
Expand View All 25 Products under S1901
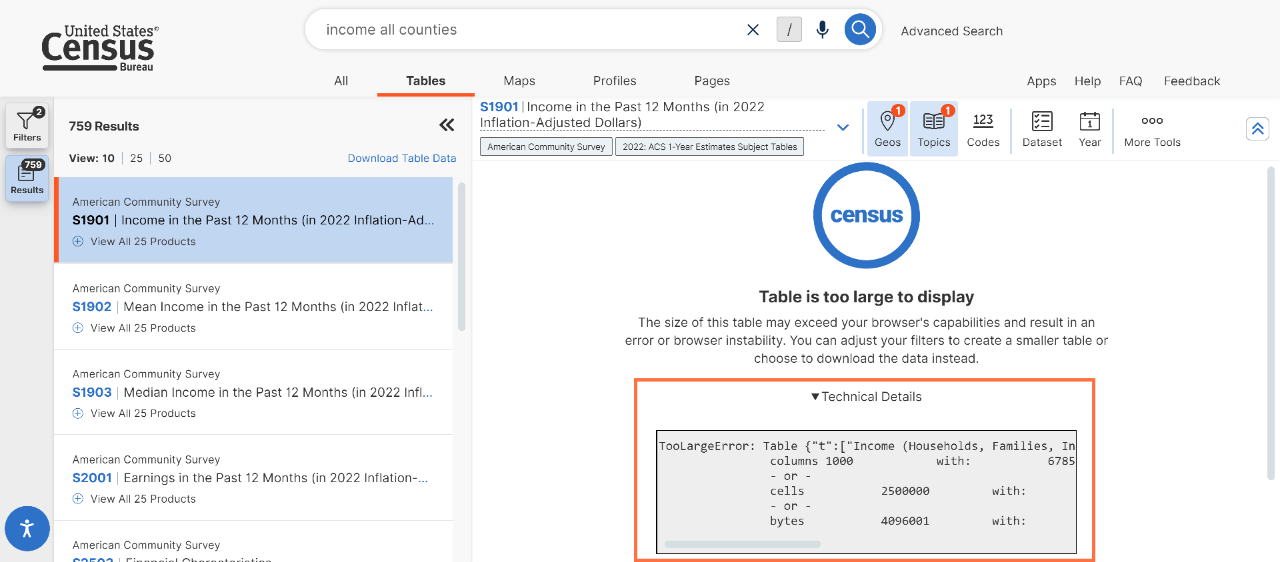tap(134, 241)
